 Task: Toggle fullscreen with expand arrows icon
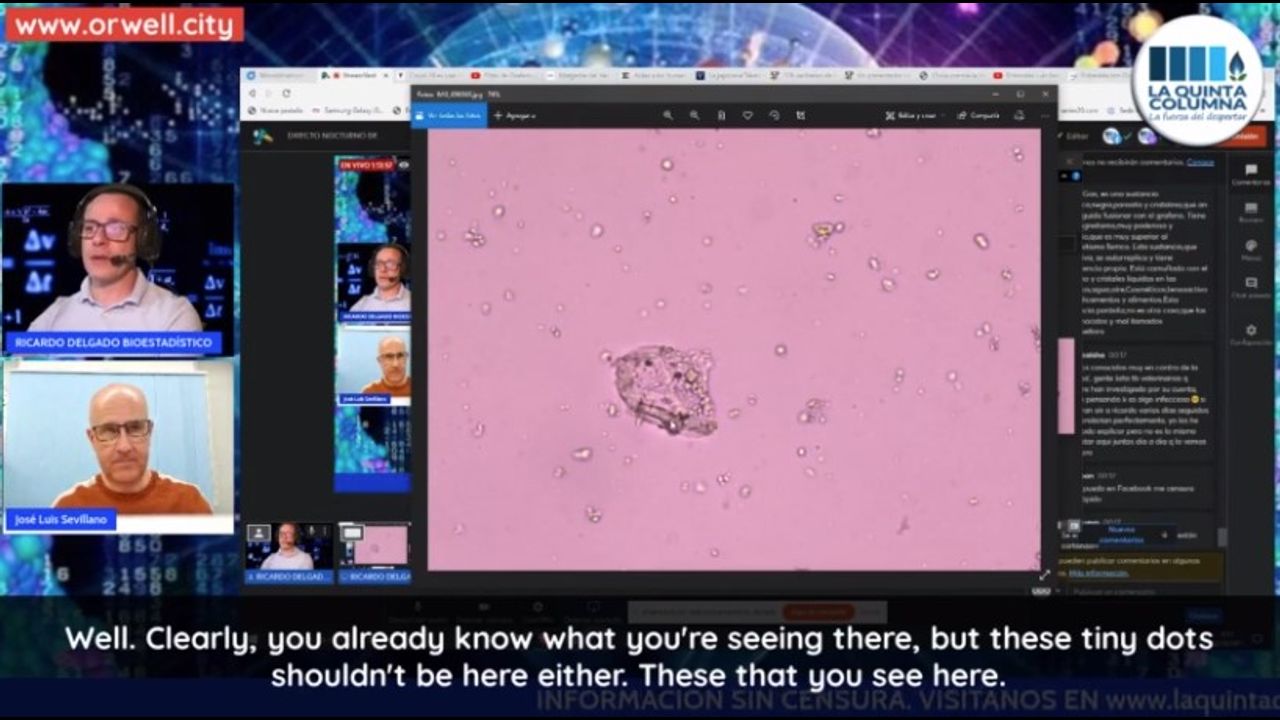(1045, 575)
